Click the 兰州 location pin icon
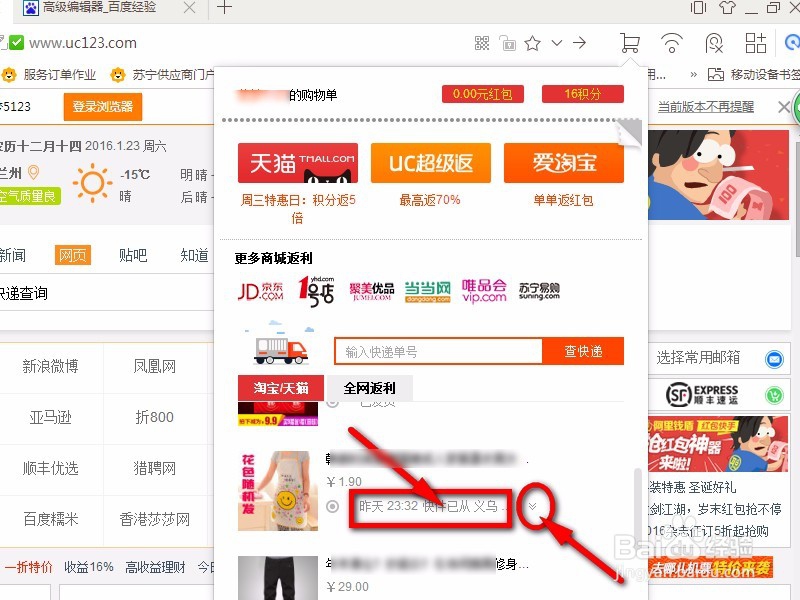Screen dimensions: 800x600 (x=33, y=172)
